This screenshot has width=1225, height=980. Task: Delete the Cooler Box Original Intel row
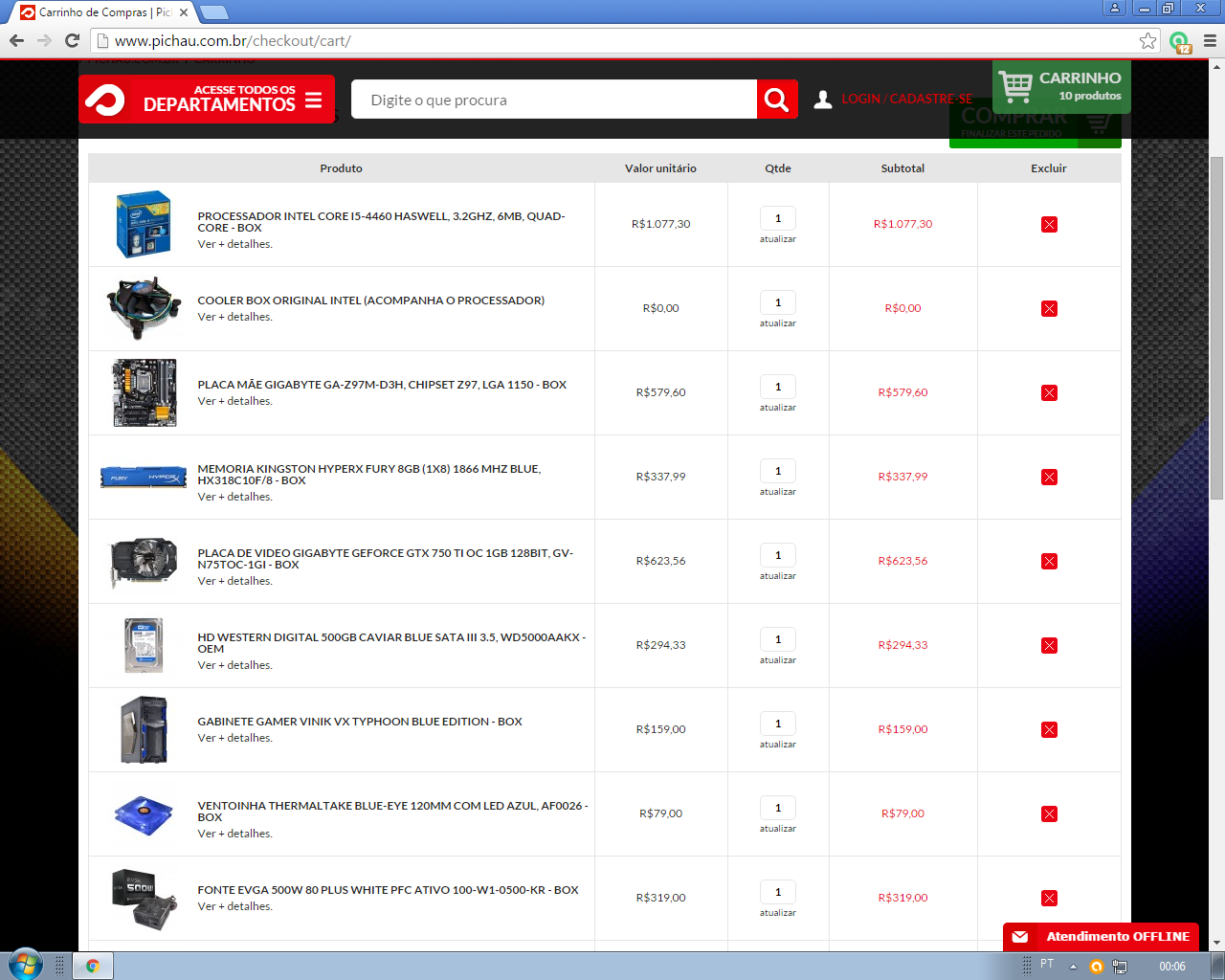click(x=1049, y=308)
